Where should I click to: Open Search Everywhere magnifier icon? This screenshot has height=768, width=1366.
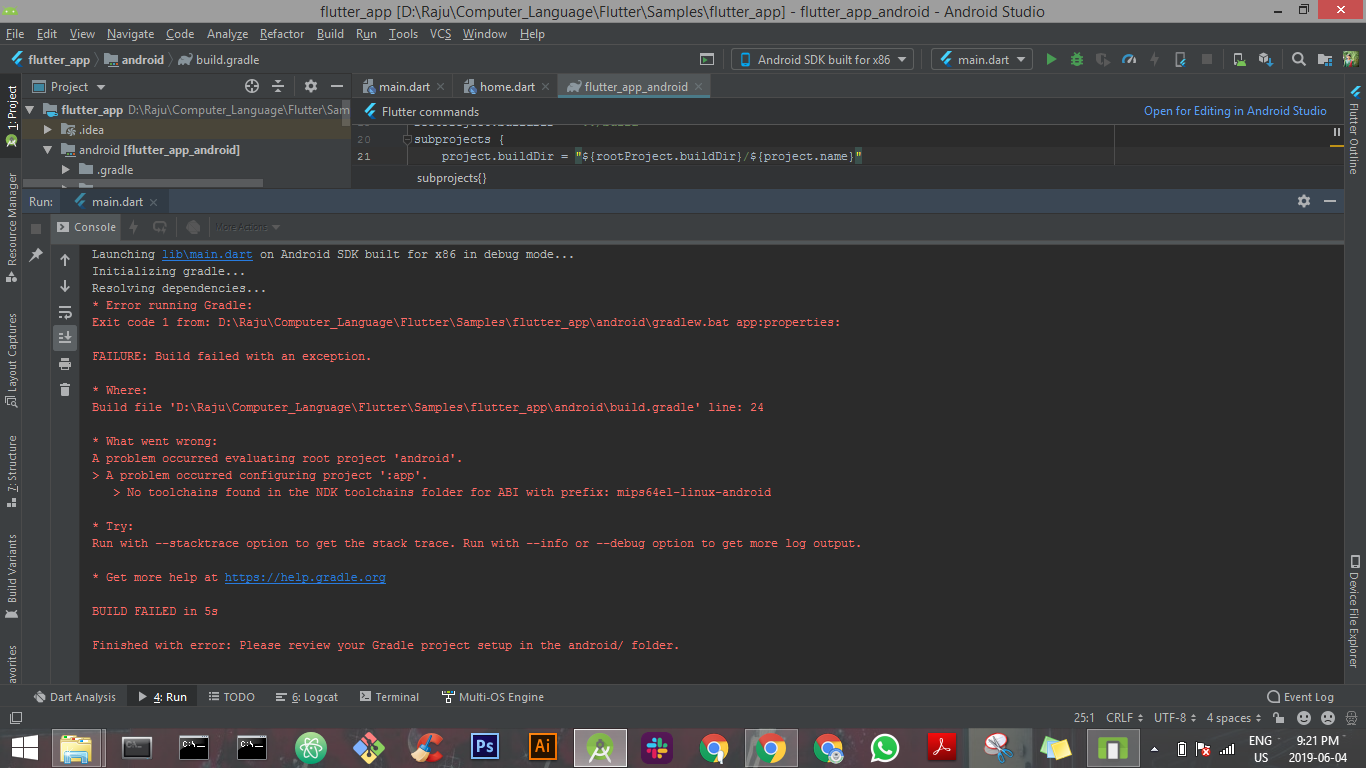1298,59
